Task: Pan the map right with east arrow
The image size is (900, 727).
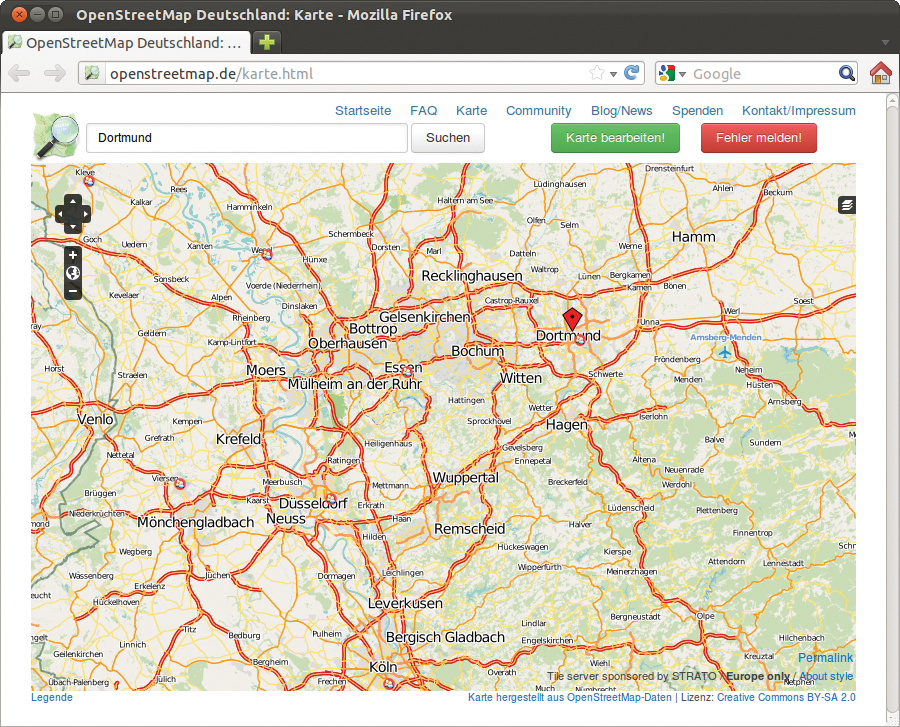Action: [85, 214]
